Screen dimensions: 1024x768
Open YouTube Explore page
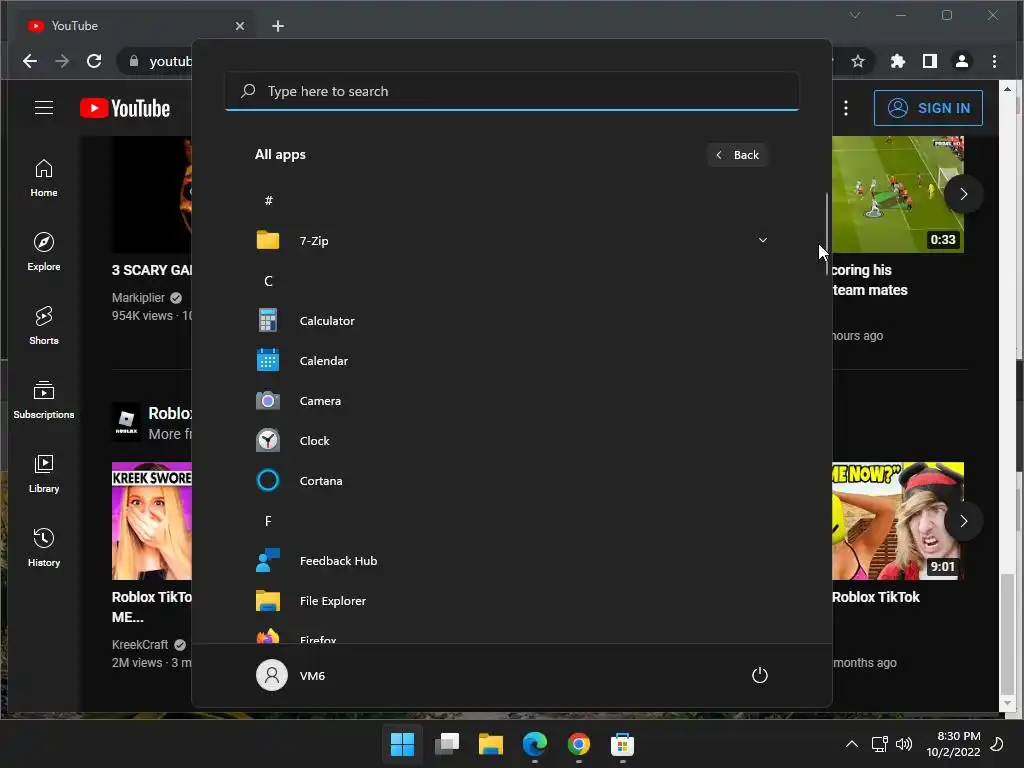coord(44,252)
